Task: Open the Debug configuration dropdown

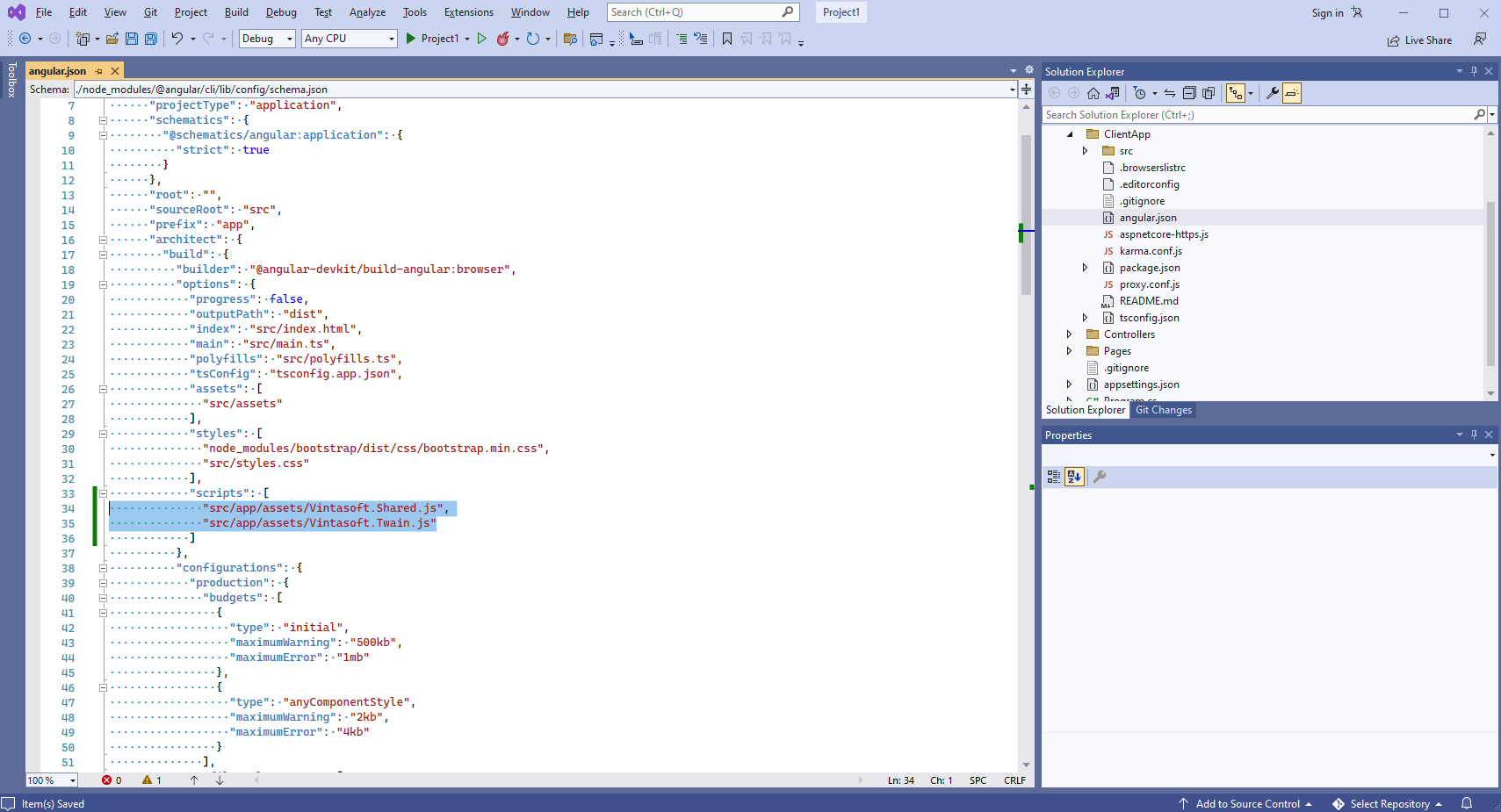Action: click(x=267, y=39)
